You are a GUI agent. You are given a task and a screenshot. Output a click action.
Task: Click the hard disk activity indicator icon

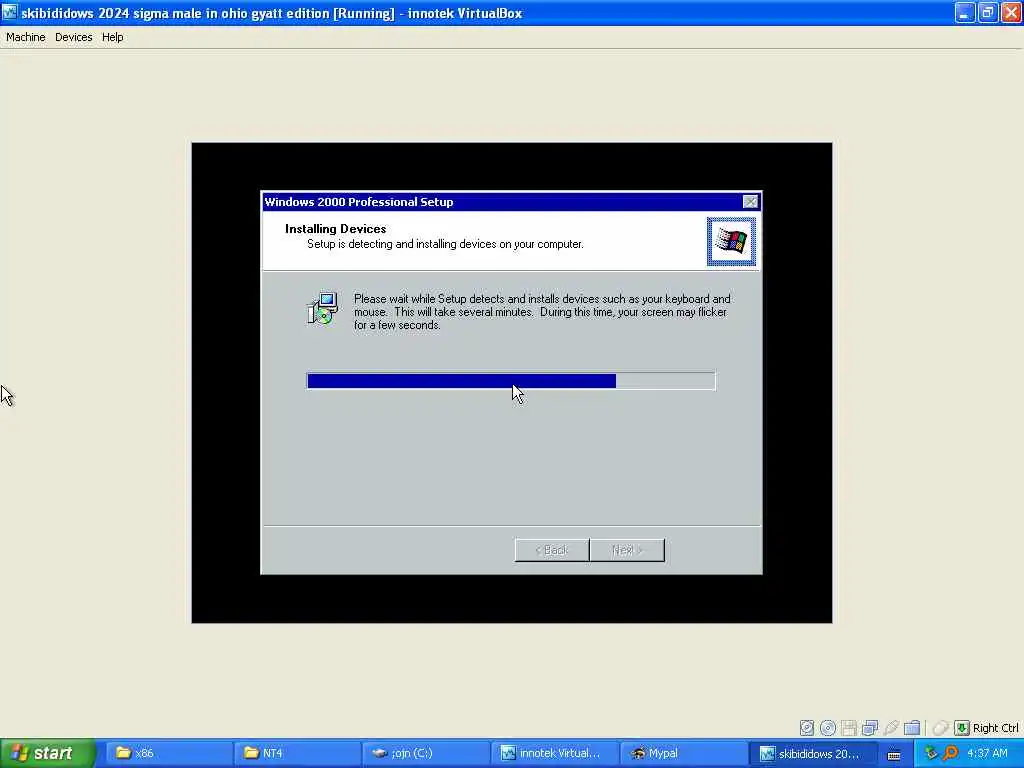807,728
